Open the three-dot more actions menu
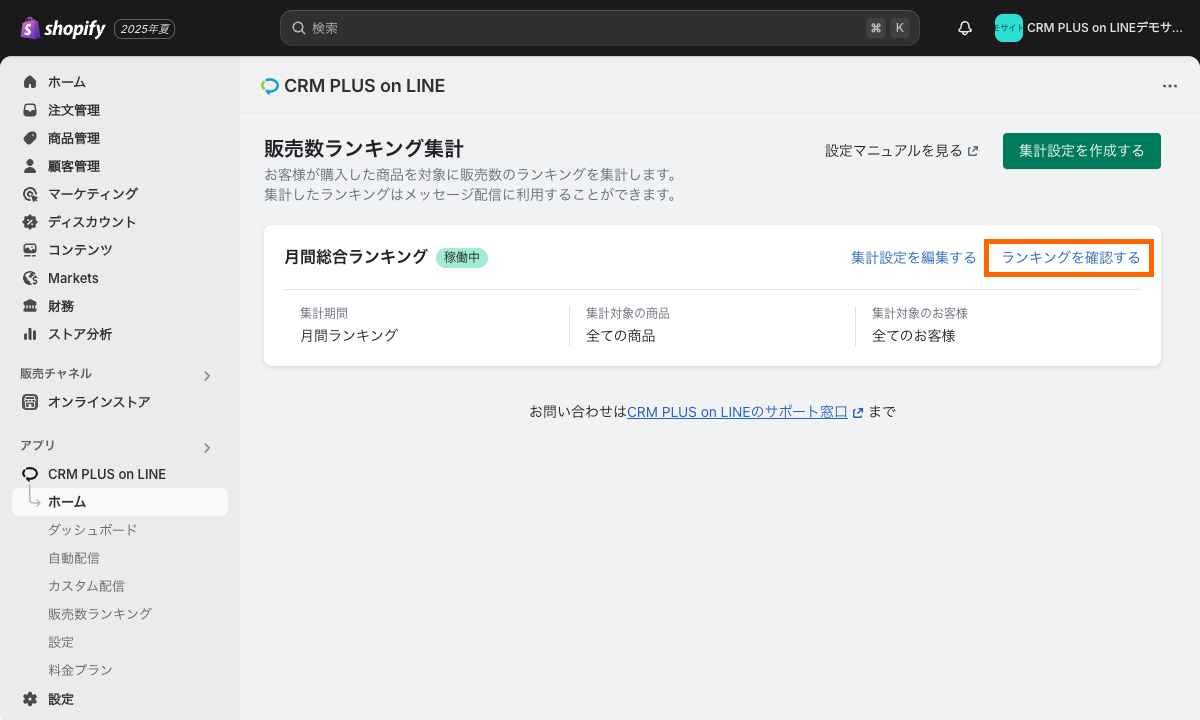 (1170, 86)
